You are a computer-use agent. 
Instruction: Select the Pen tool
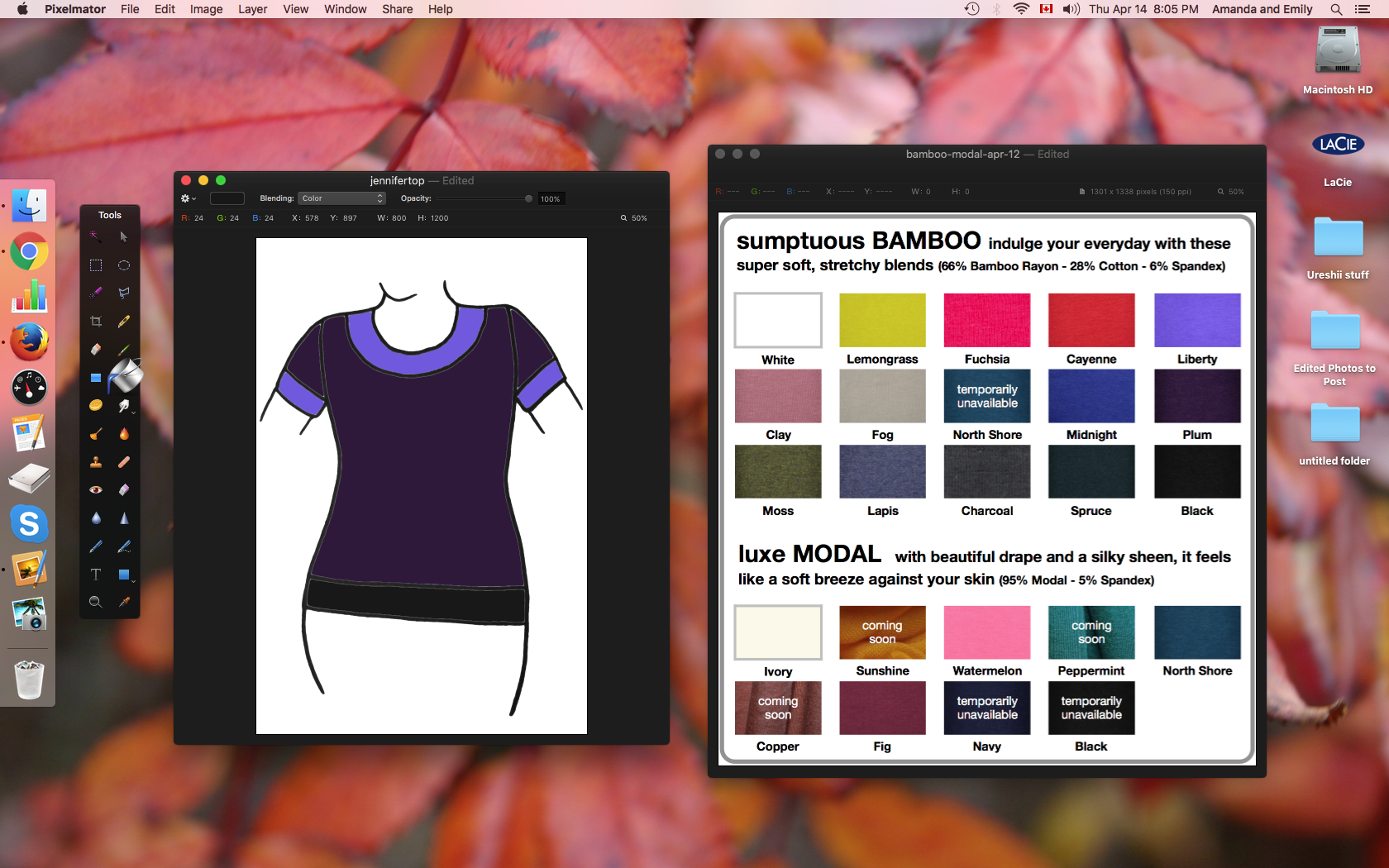point(96,546)
